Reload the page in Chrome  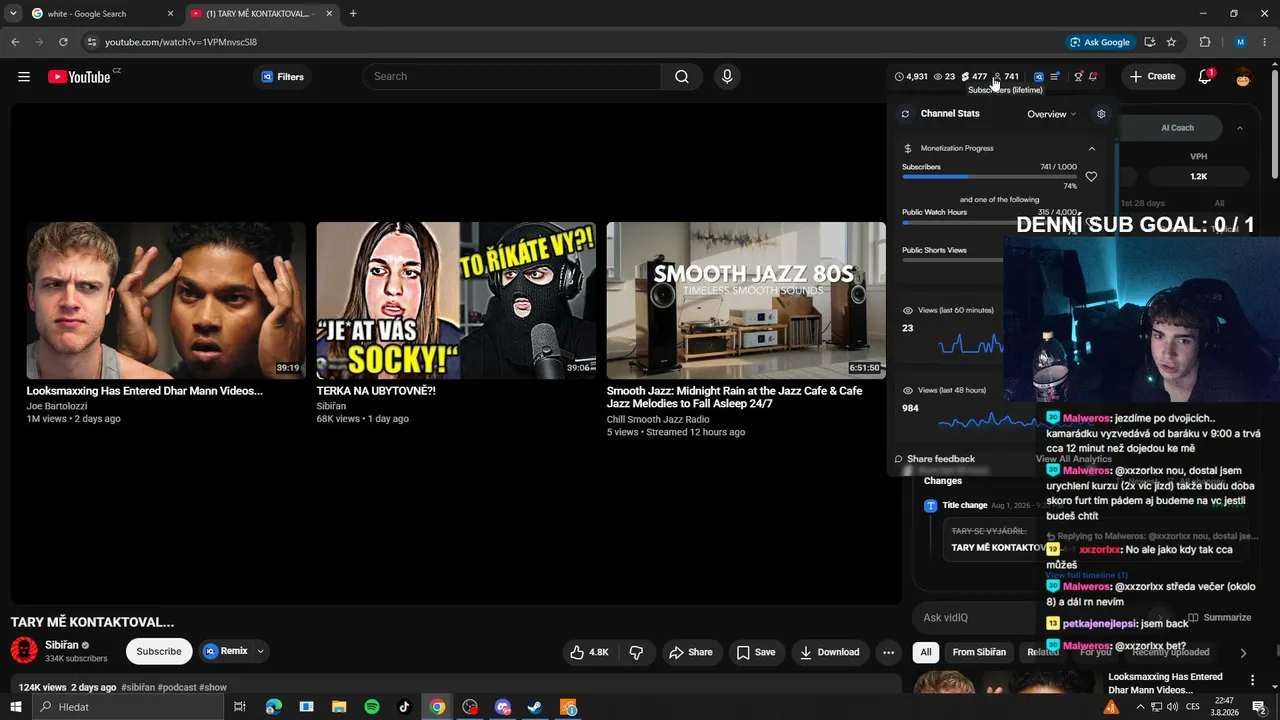coord(63,42)
